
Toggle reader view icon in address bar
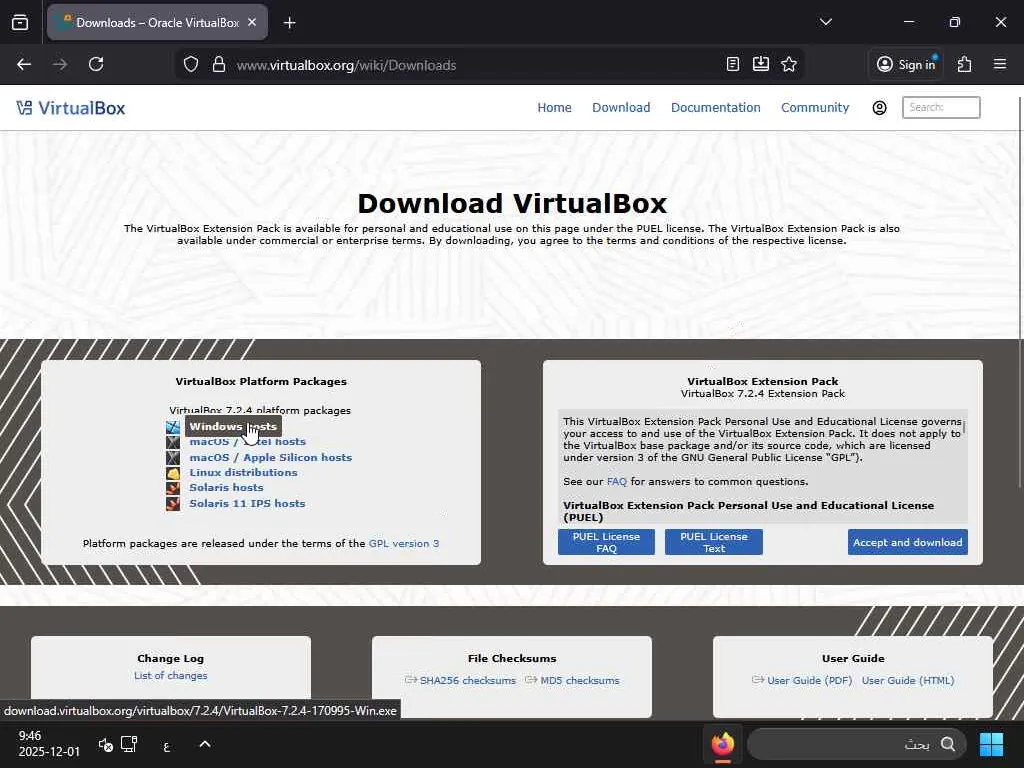733,64
